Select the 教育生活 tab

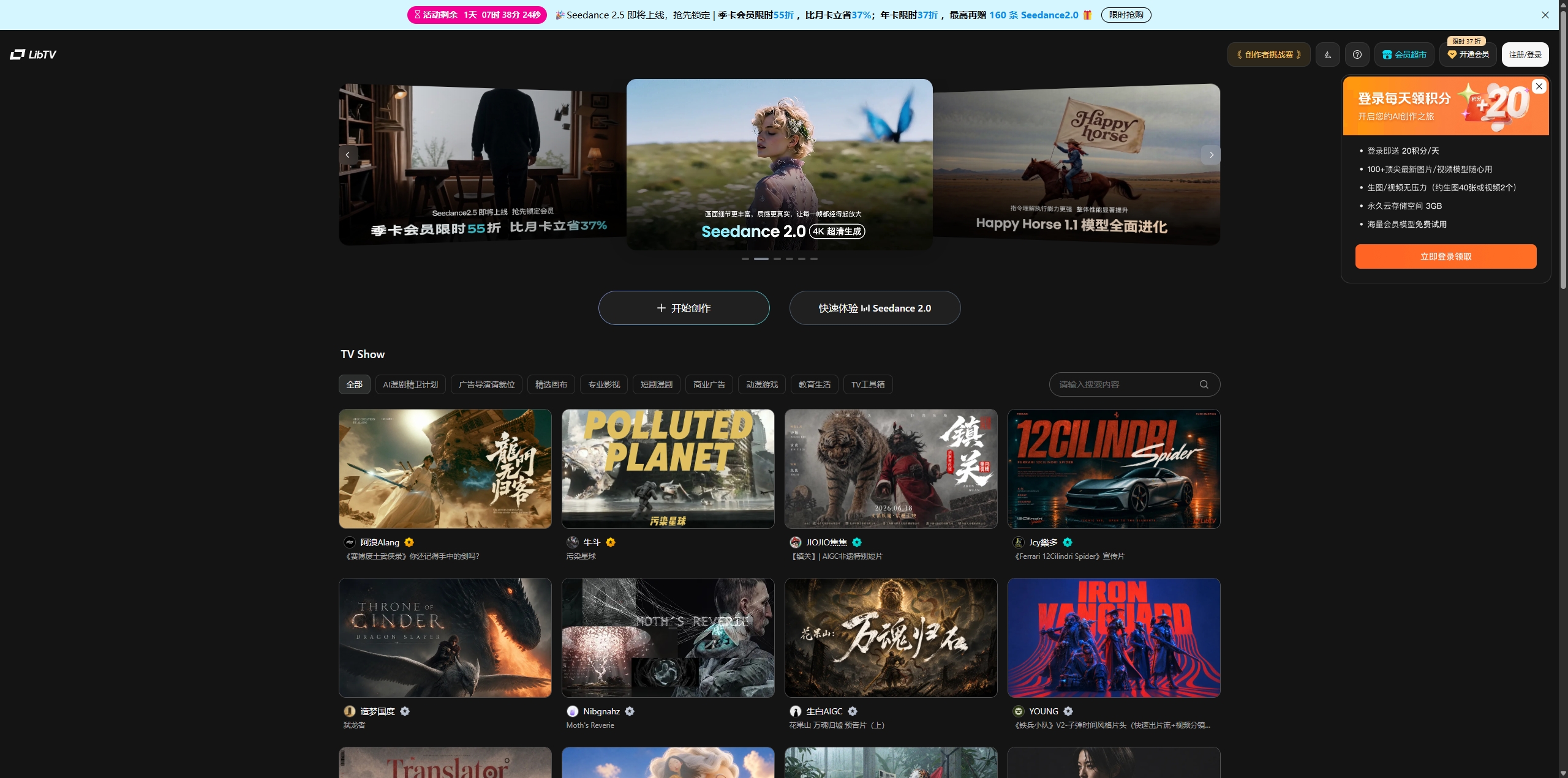815,384
